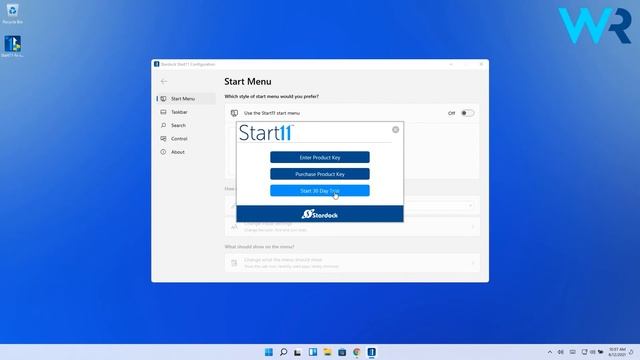Open the Start Menu section in sidebar
The height and width of the screenshot is (360, 640).
pos(186,98)
